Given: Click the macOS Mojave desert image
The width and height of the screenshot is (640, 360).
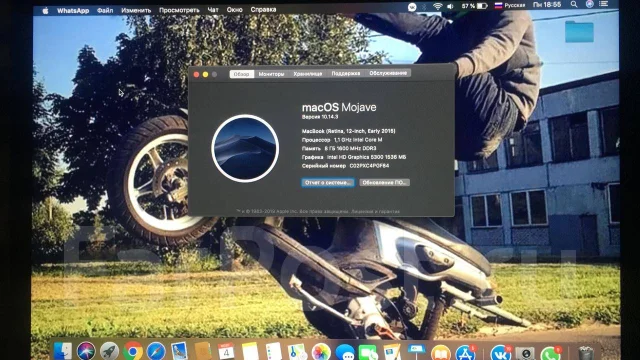Looking at the screenshot, I should (245, 148).
